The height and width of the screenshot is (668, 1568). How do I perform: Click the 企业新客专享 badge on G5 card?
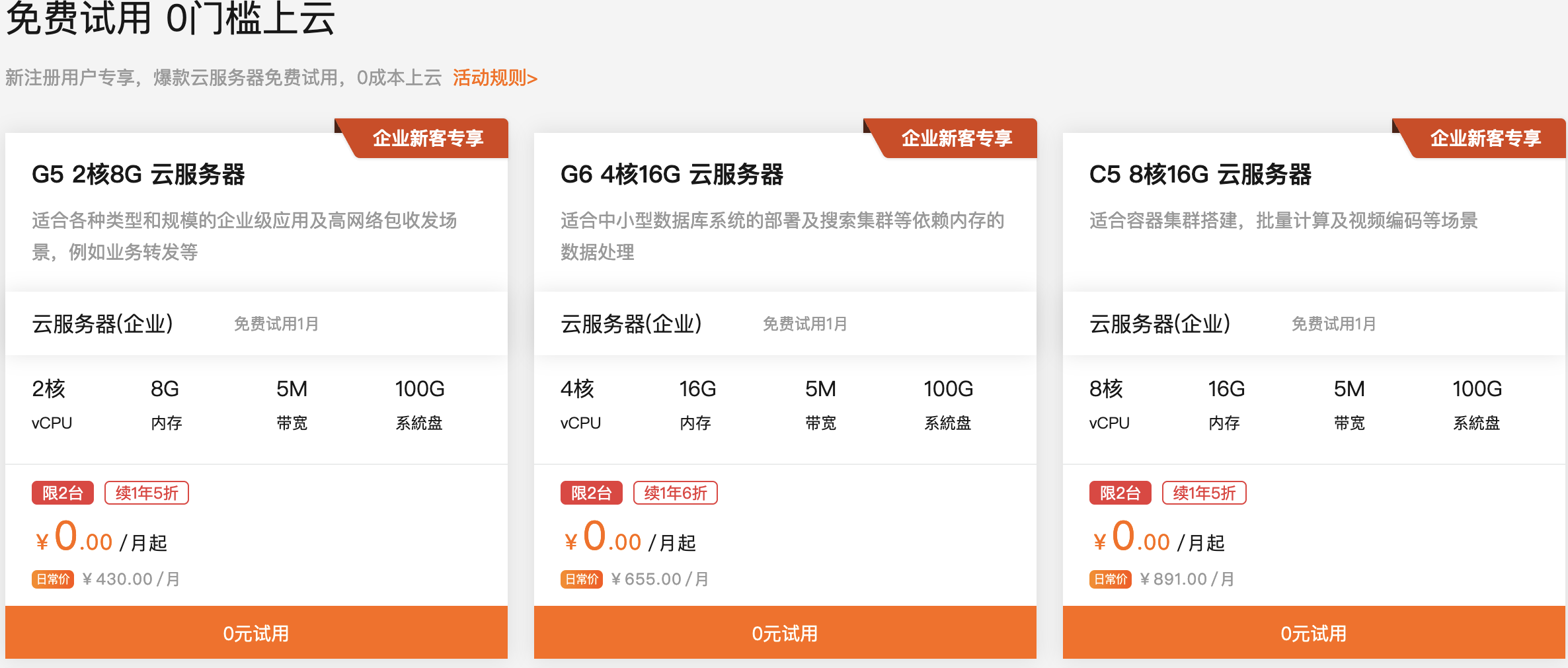point(428,139)
